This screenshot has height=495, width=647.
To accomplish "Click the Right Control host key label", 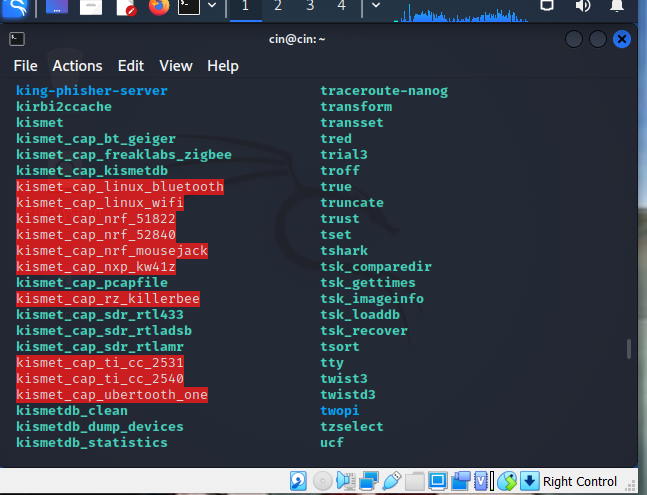I will click(x=580, y=481).
